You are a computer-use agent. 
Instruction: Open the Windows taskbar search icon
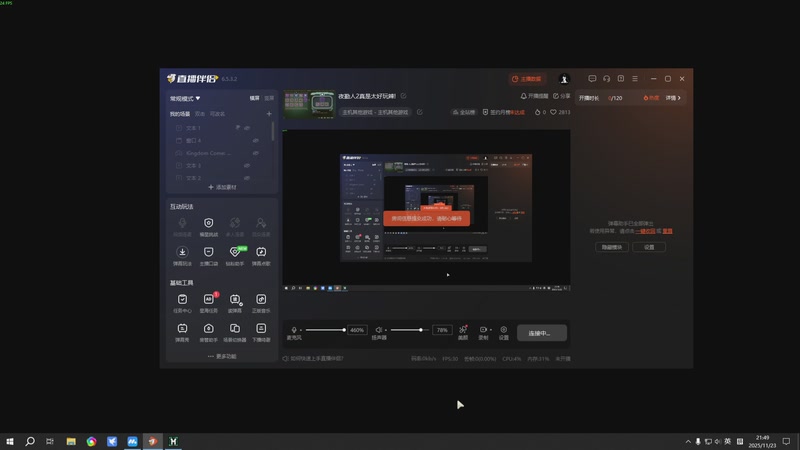[x=30, y=441]
